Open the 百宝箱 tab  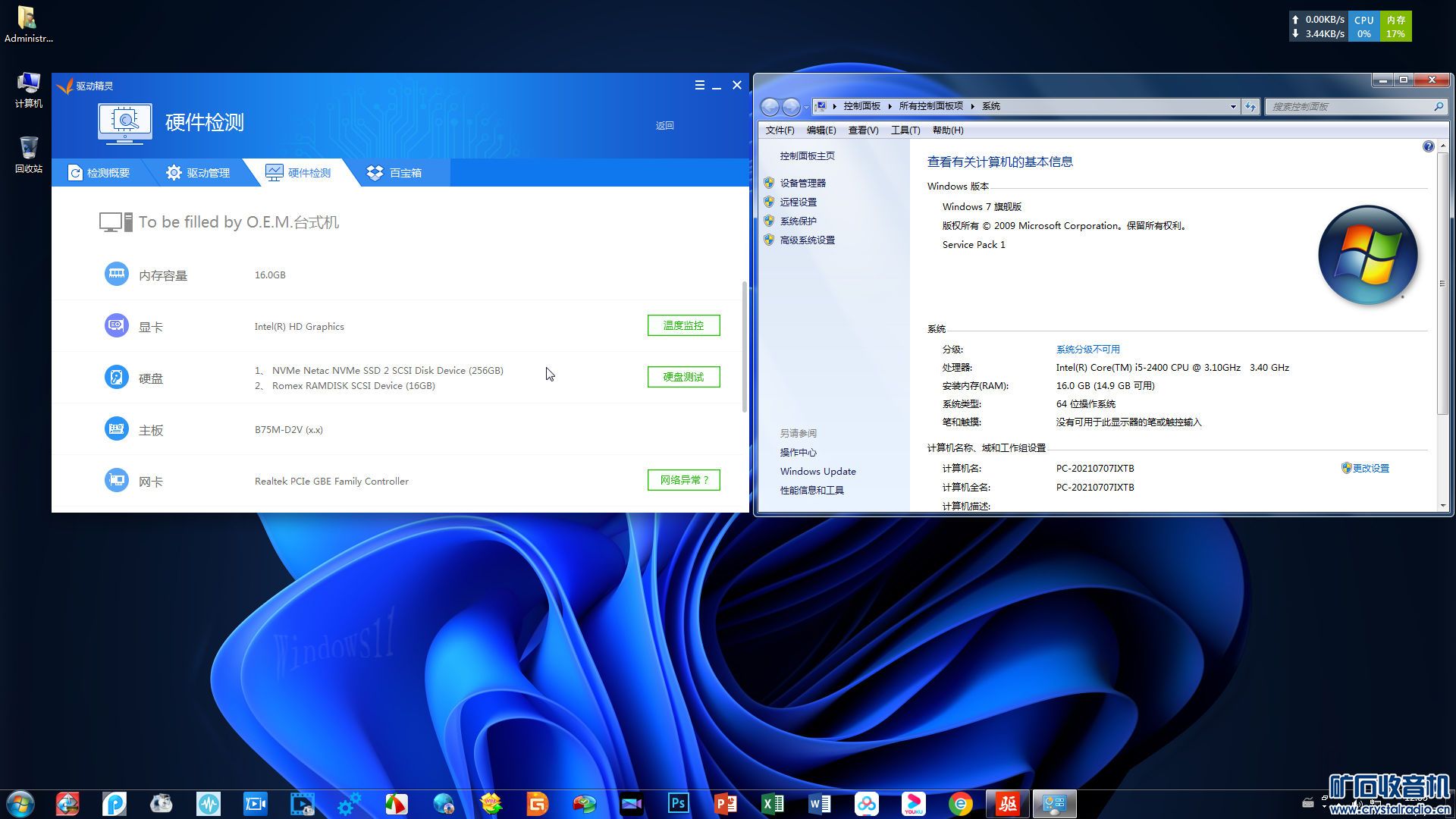pos(394,173)
